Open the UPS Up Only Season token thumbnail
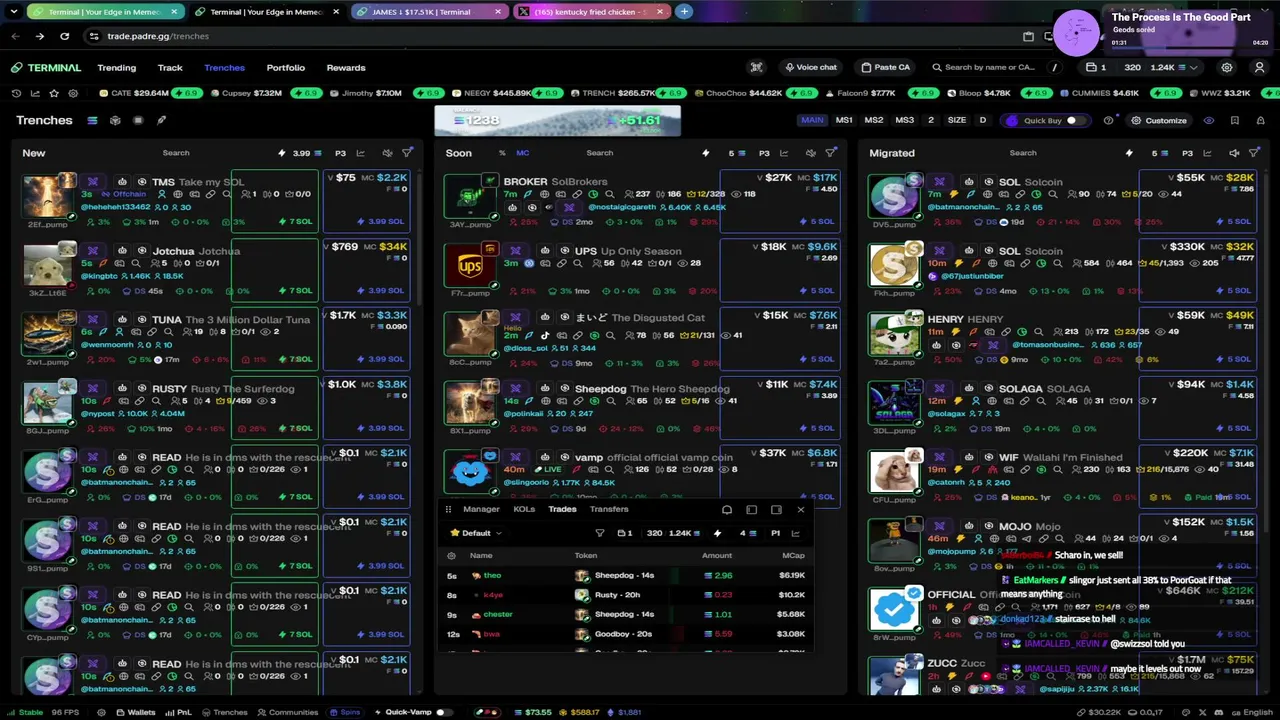This screenshot has width=1280, height=720. point(470,266)
